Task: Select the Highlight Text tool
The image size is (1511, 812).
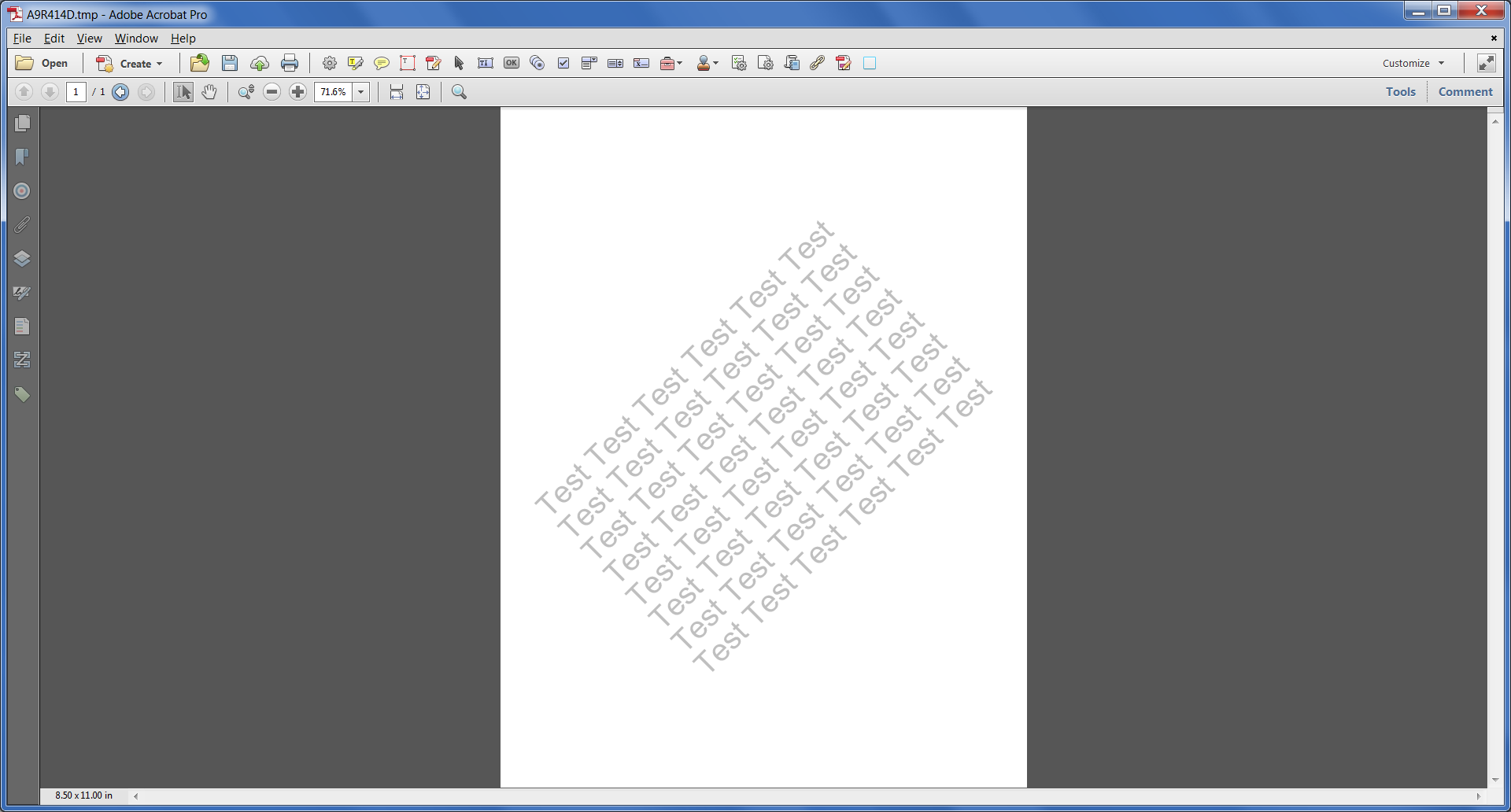Action: [x=356, y=63]
